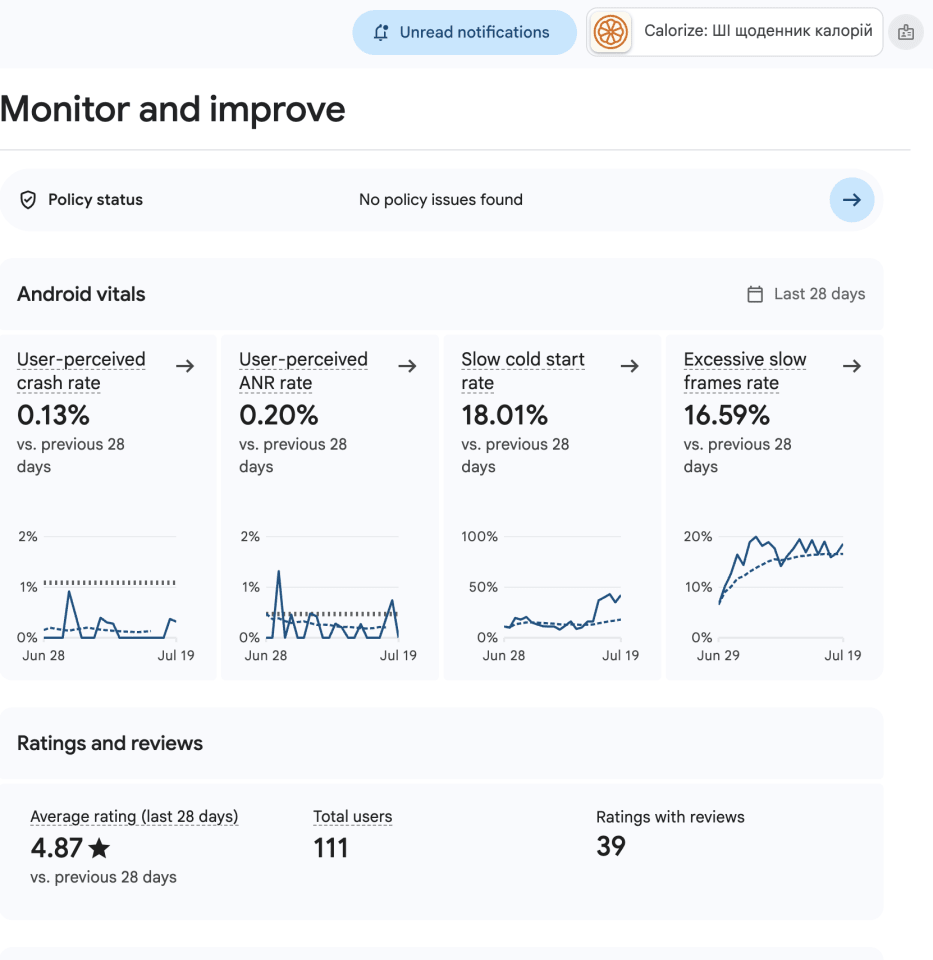Open Excessive slow frames rate link
The width and height of the screenshot is (933, 960).
(745, 371)
